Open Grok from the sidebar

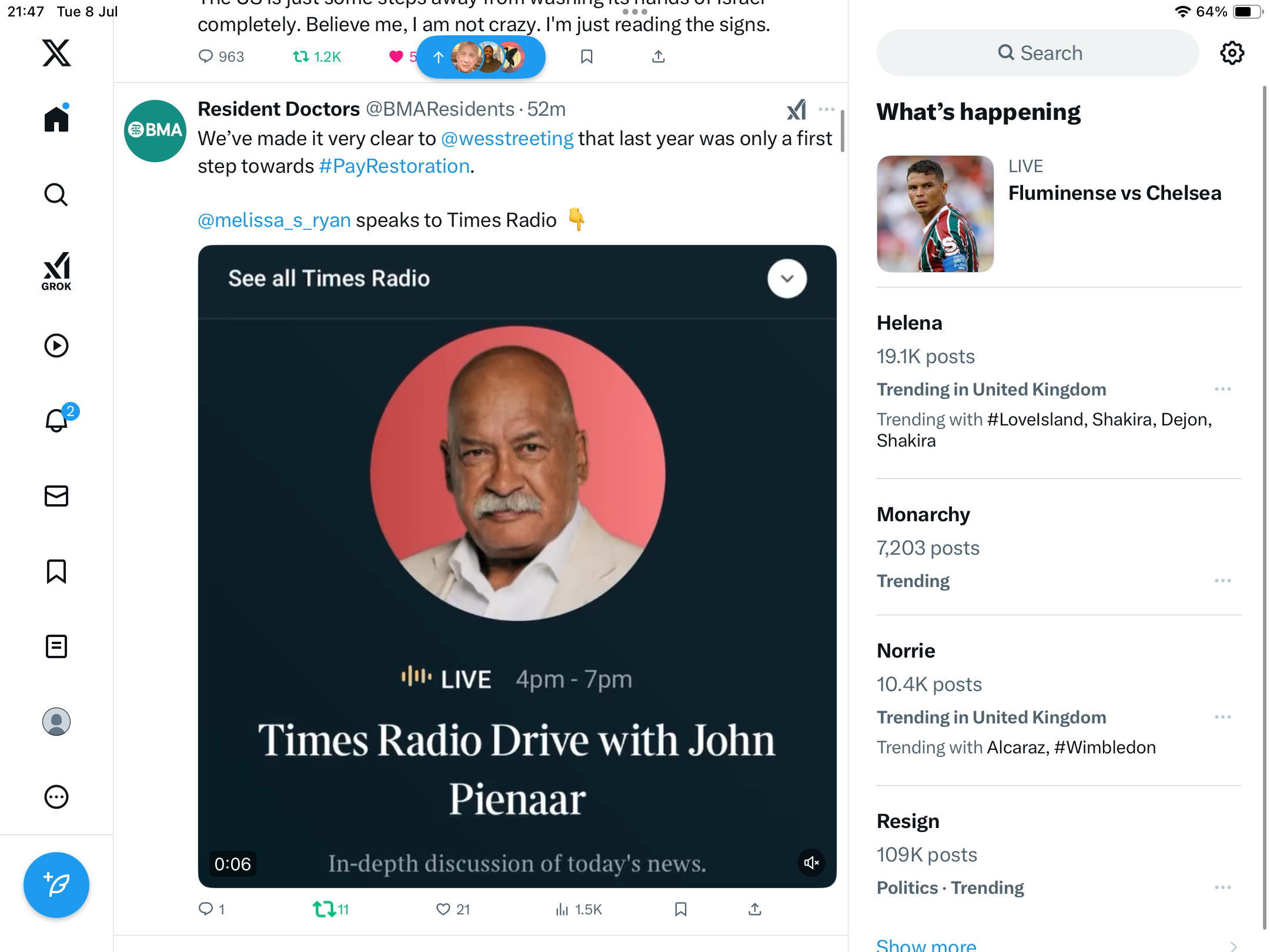tap(56, 271)
